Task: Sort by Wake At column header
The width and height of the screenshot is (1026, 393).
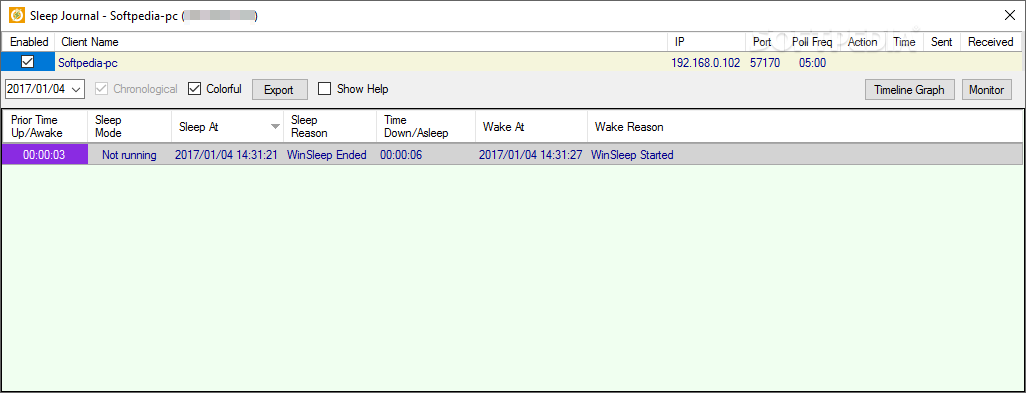Action: tap(531, 127)
